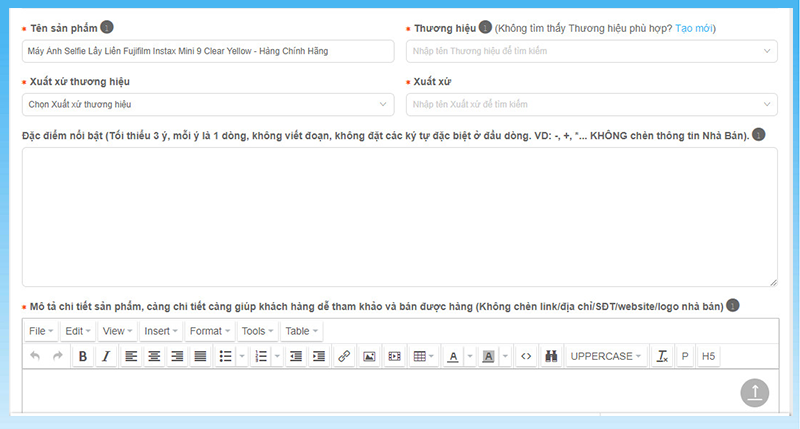Click the clear formatting icon
The image size is (800, 429).
tap(662, 356)
